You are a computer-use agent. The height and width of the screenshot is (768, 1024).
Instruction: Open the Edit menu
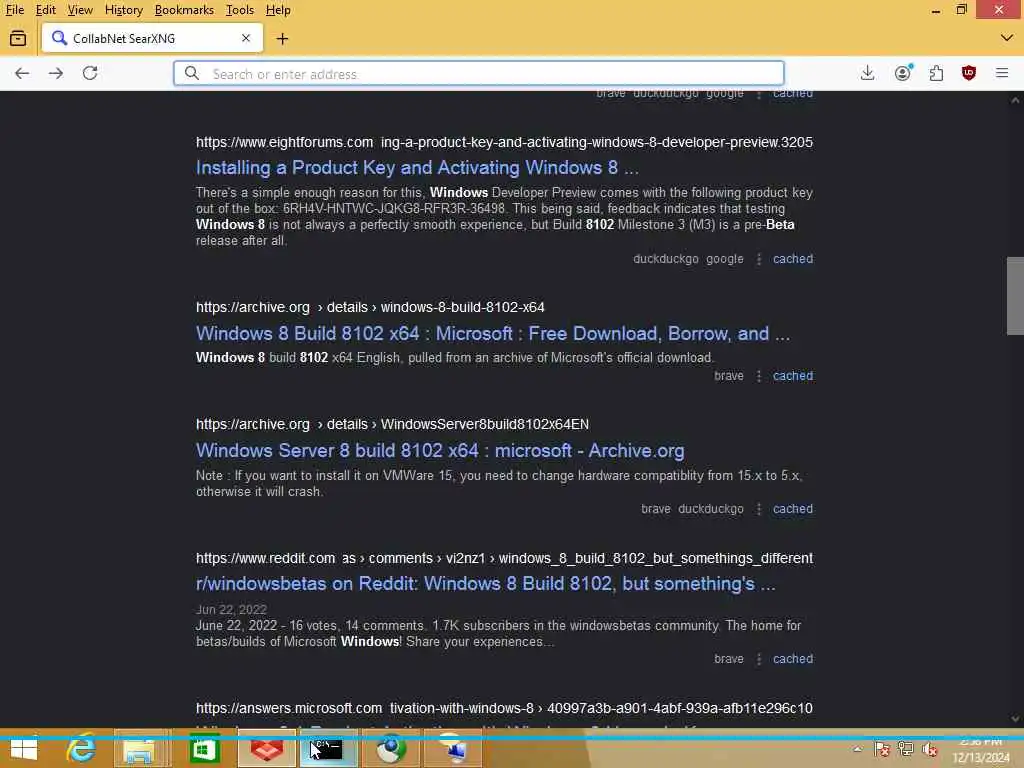(45, 10)
